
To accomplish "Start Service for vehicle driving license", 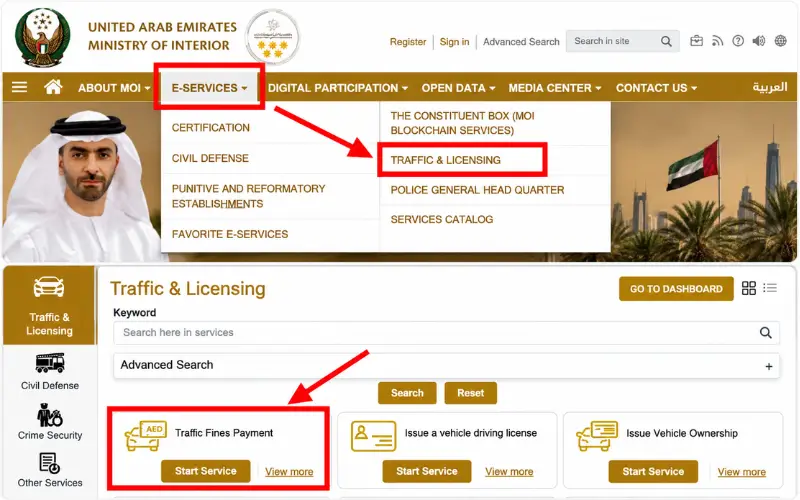I will click(427, 471).
